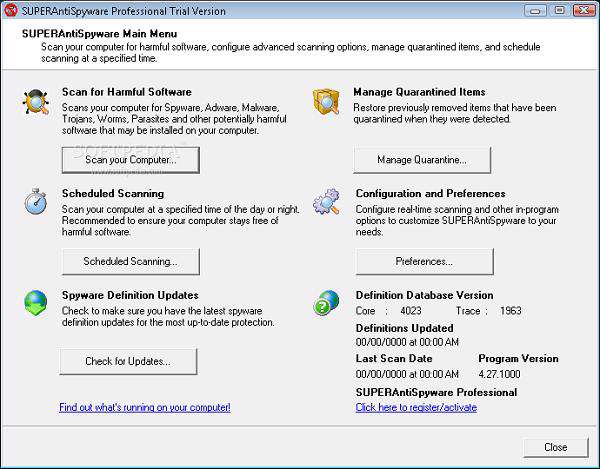Click the date under Definitions Updated
Viewport: 600px width, 469px height.
click(407, 342)
